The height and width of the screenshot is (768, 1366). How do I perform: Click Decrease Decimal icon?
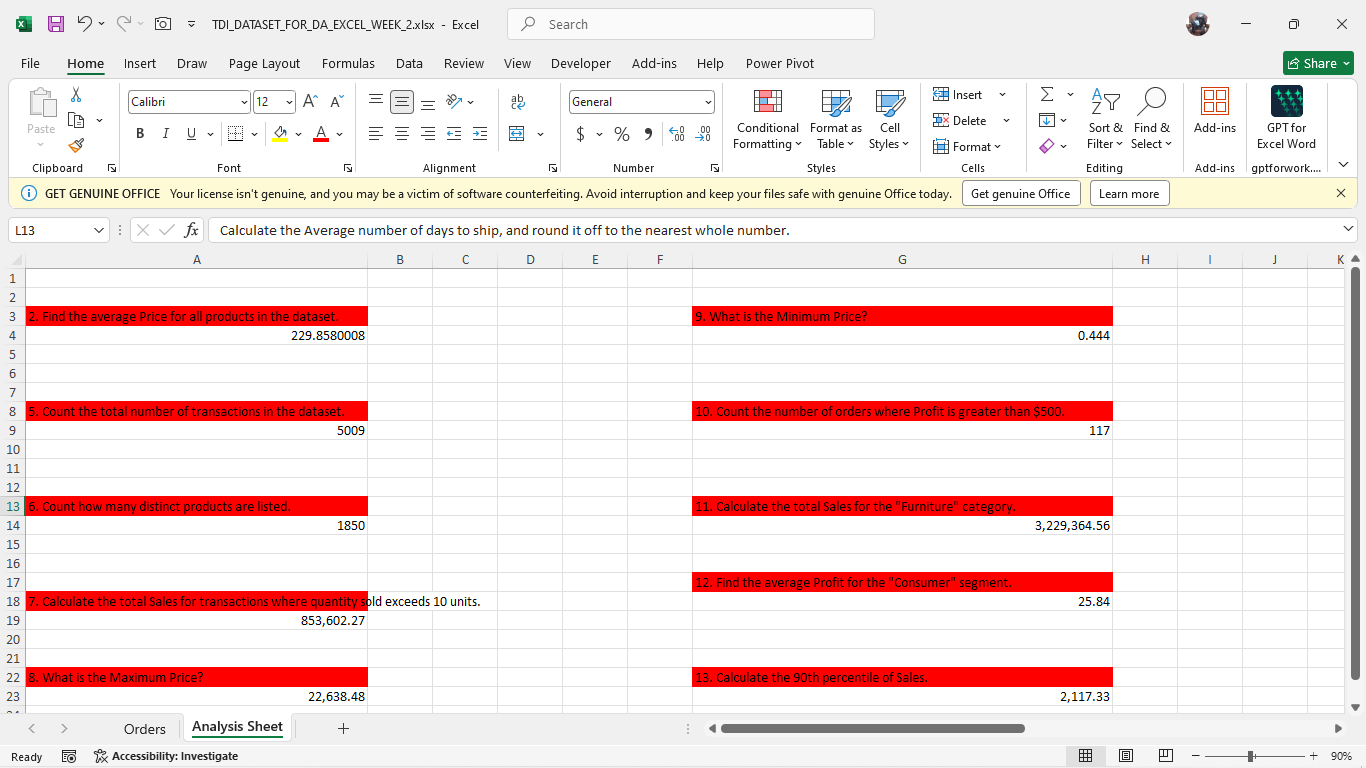(704, 134)
